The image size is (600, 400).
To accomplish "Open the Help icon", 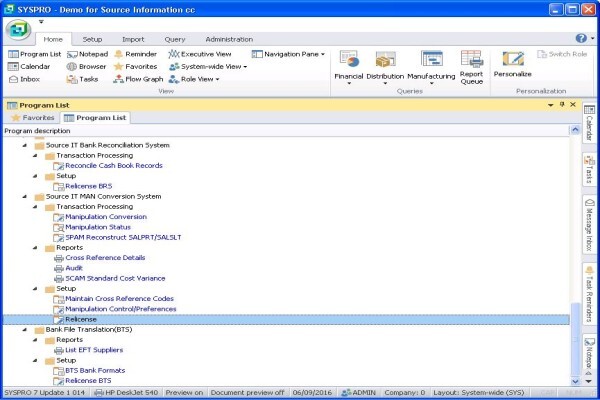I will pos(581,38).
